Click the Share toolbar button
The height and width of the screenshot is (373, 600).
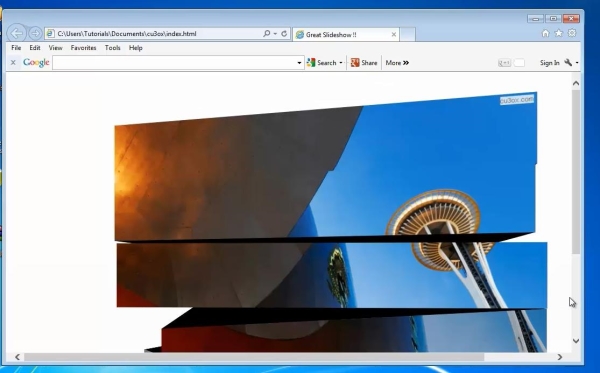(x=364, y=63)
